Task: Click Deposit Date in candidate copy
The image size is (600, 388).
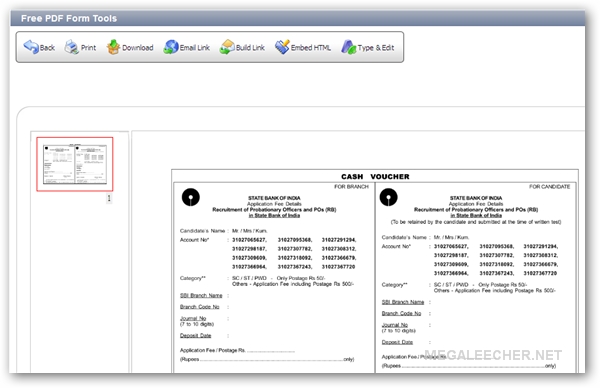Action: (x=397, y=342)
